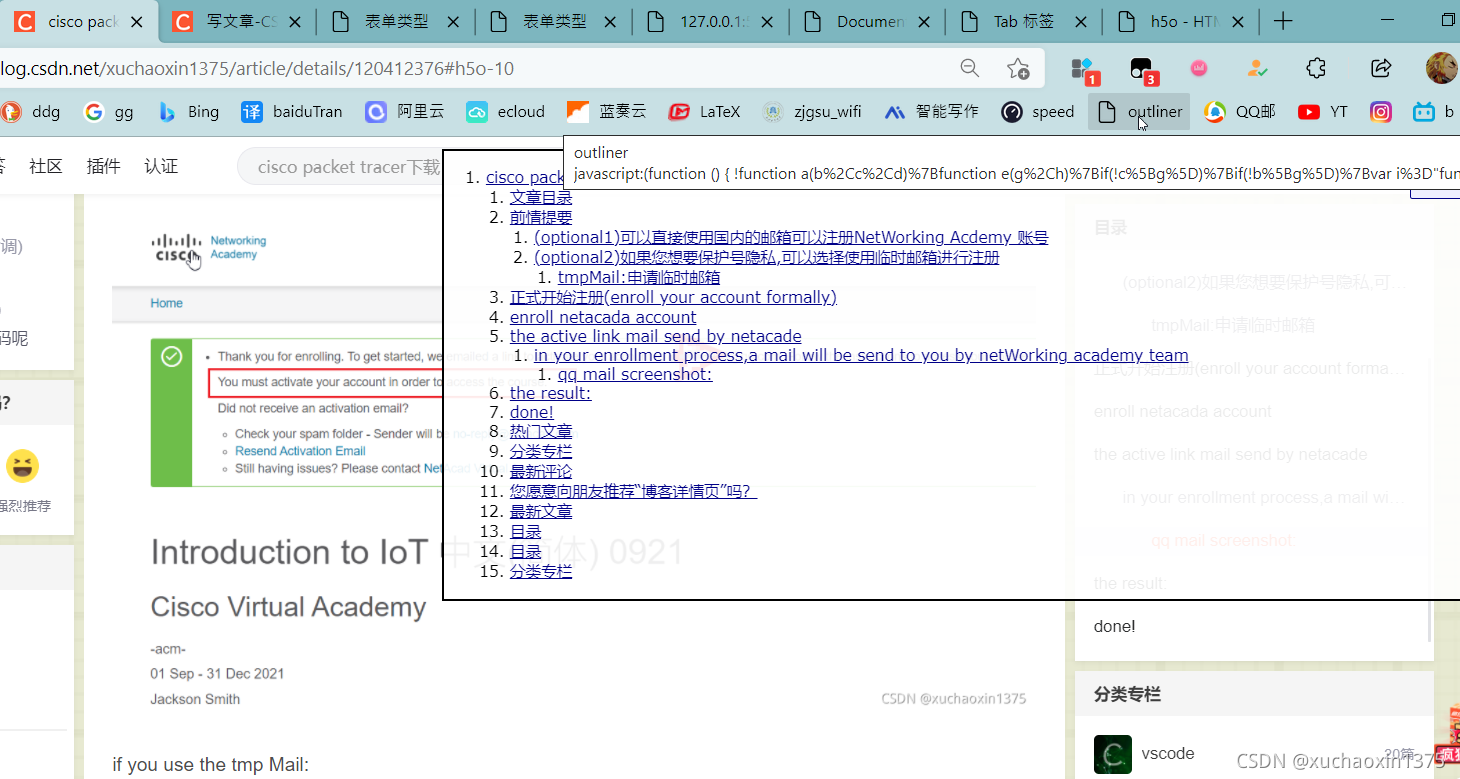Open the browser profile avatar
The width and height of the screenshot is (1460, 779).
coord(1442,68)
